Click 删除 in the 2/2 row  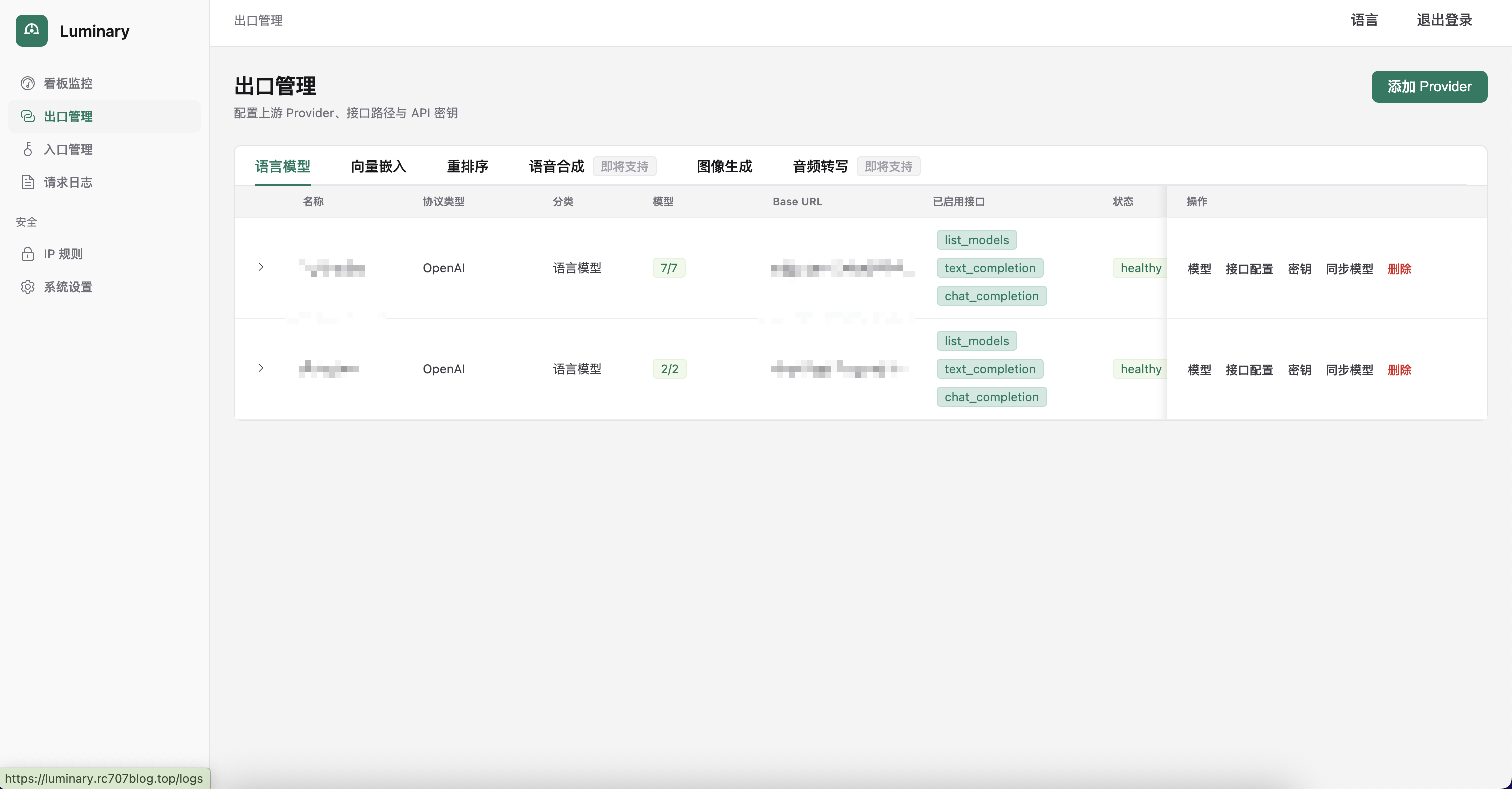(x=1399, y=370)
